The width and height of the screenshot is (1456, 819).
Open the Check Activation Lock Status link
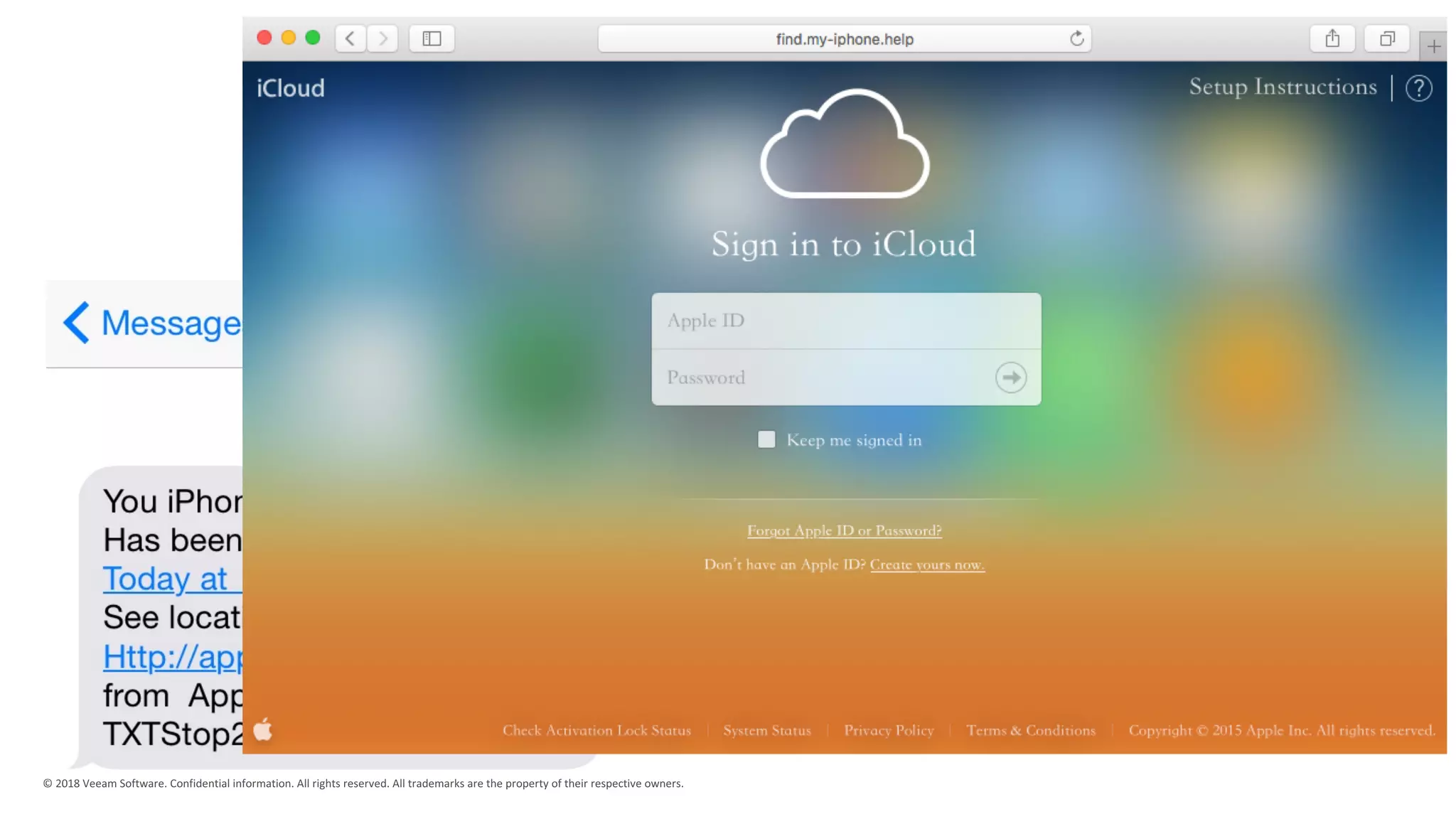(596, 731)
